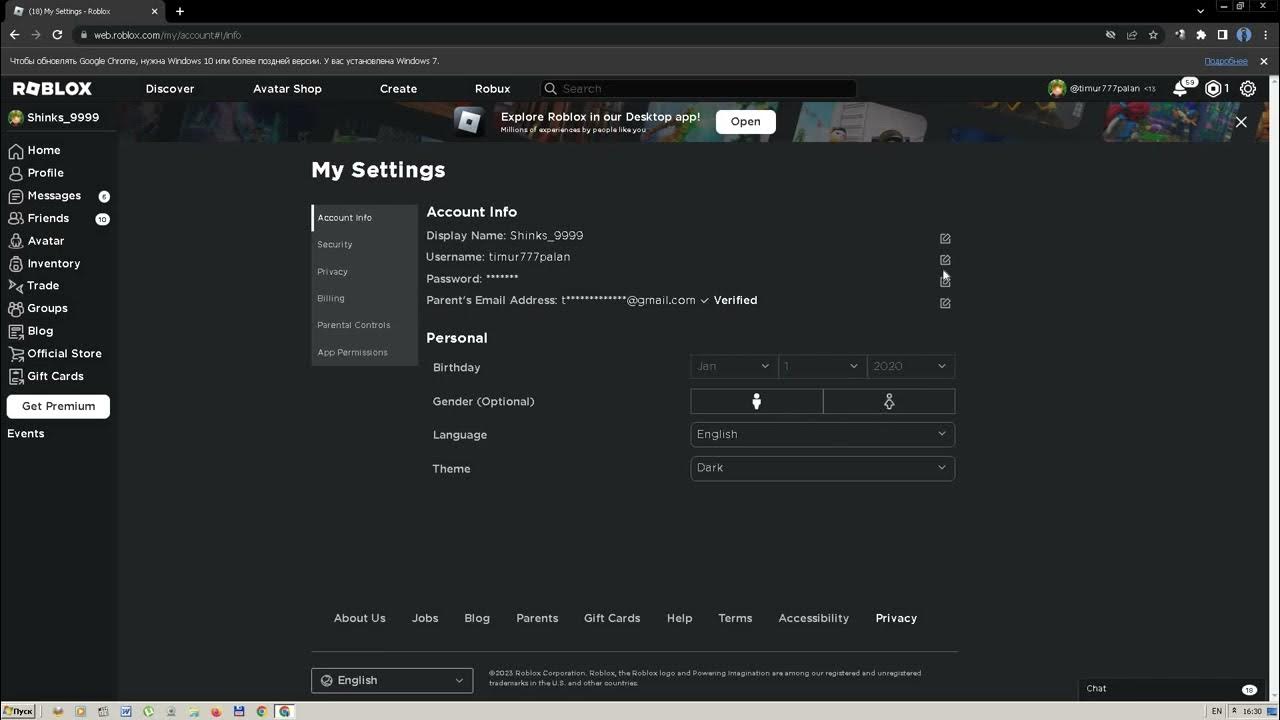The height and width of the screenshot is (720, 1280).
Task: Open the Birthday month dropdown
Action: (x=733, y=366)
